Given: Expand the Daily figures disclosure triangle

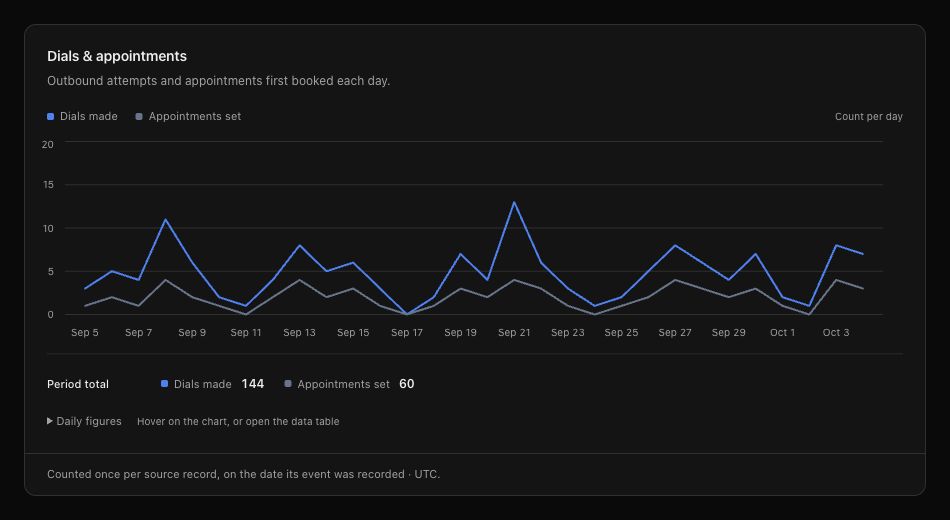Looking at the screenshot, I should click(x=50, y=421).
